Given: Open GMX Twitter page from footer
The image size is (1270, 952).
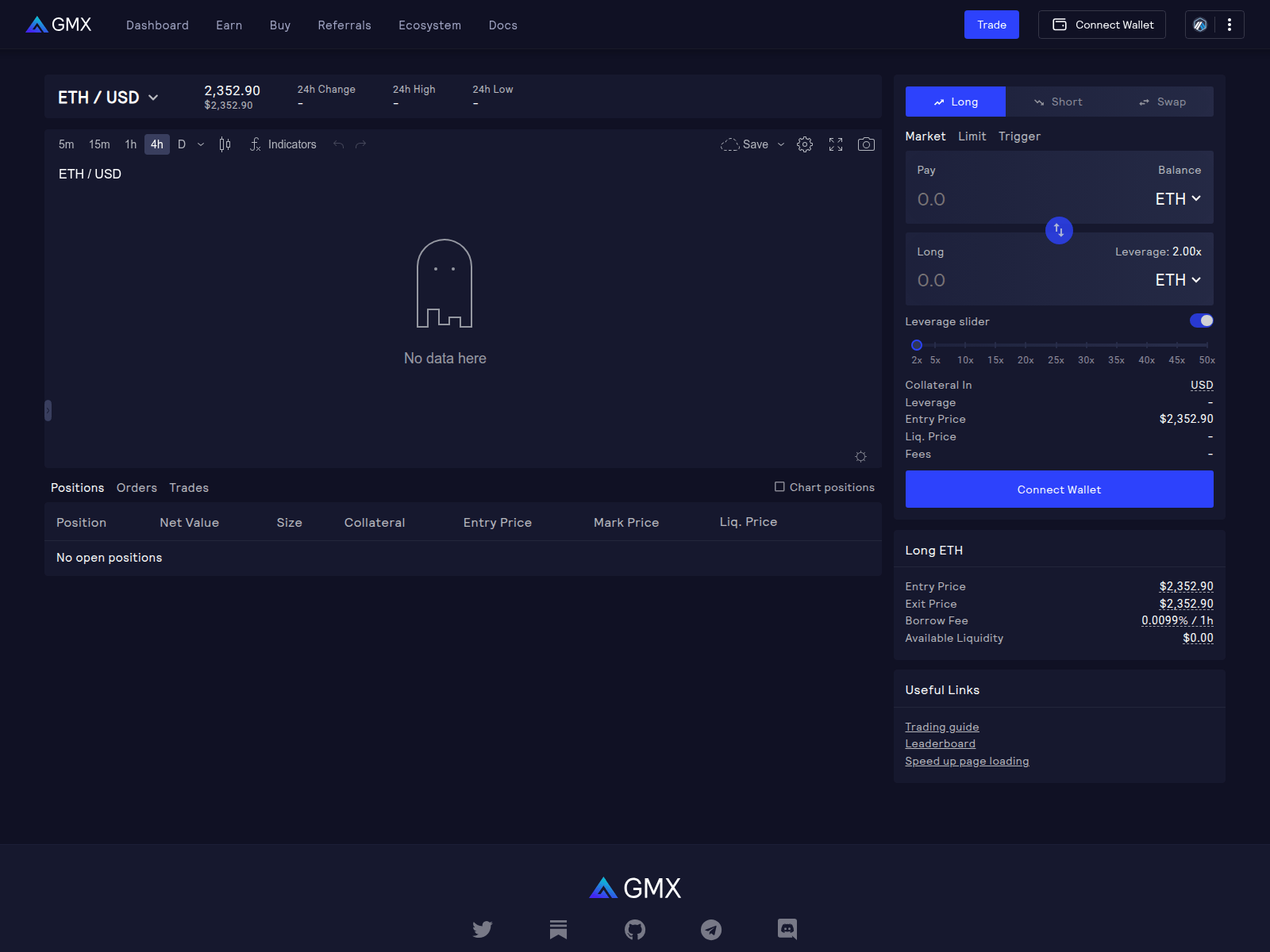Looking at the screenshot, I should (483, 929).
